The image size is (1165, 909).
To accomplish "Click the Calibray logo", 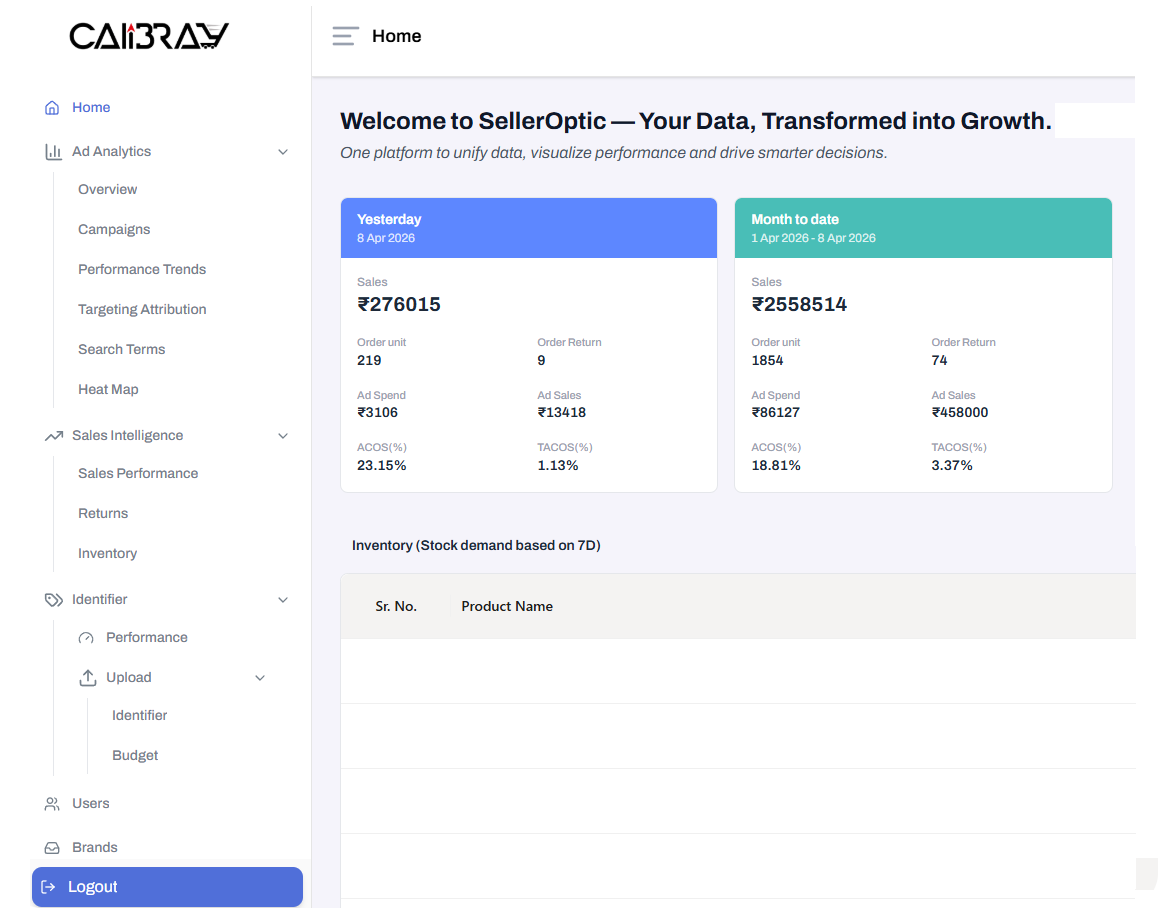I will 149,36.
